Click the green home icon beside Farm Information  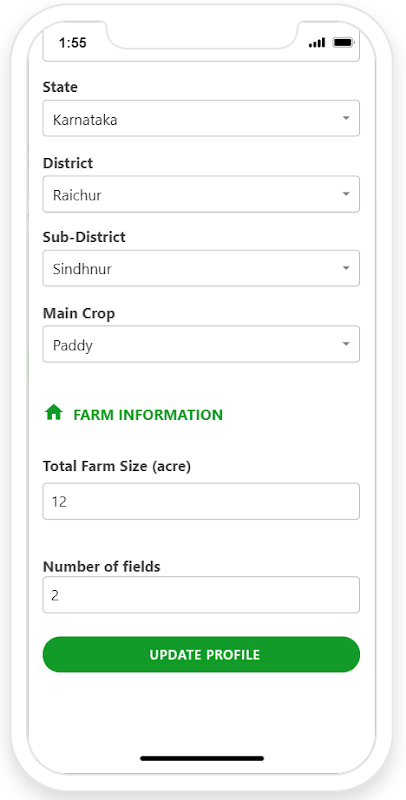[x=54, y=412]
